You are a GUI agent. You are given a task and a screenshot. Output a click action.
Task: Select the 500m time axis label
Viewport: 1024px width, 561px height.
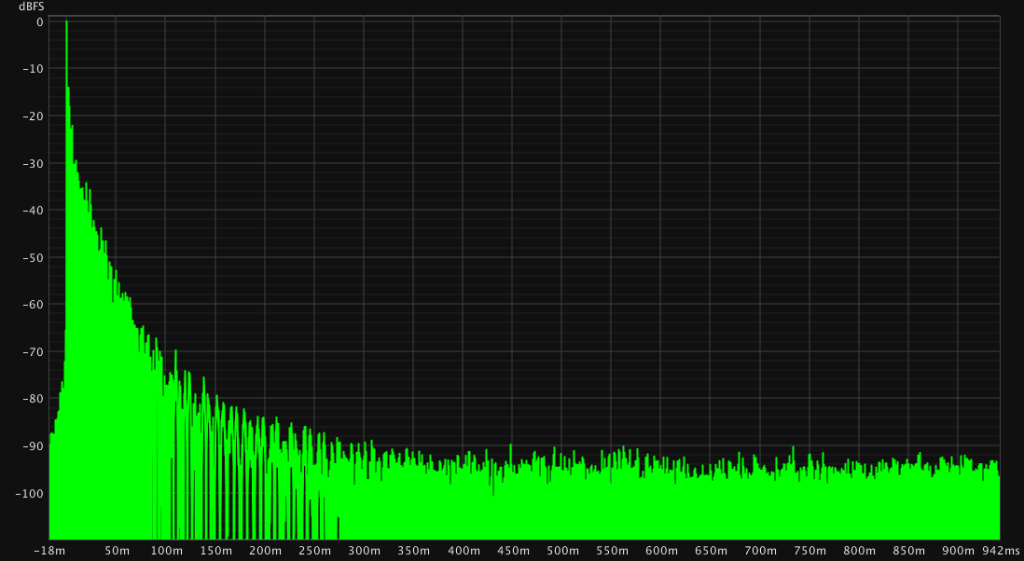[563, 551]
